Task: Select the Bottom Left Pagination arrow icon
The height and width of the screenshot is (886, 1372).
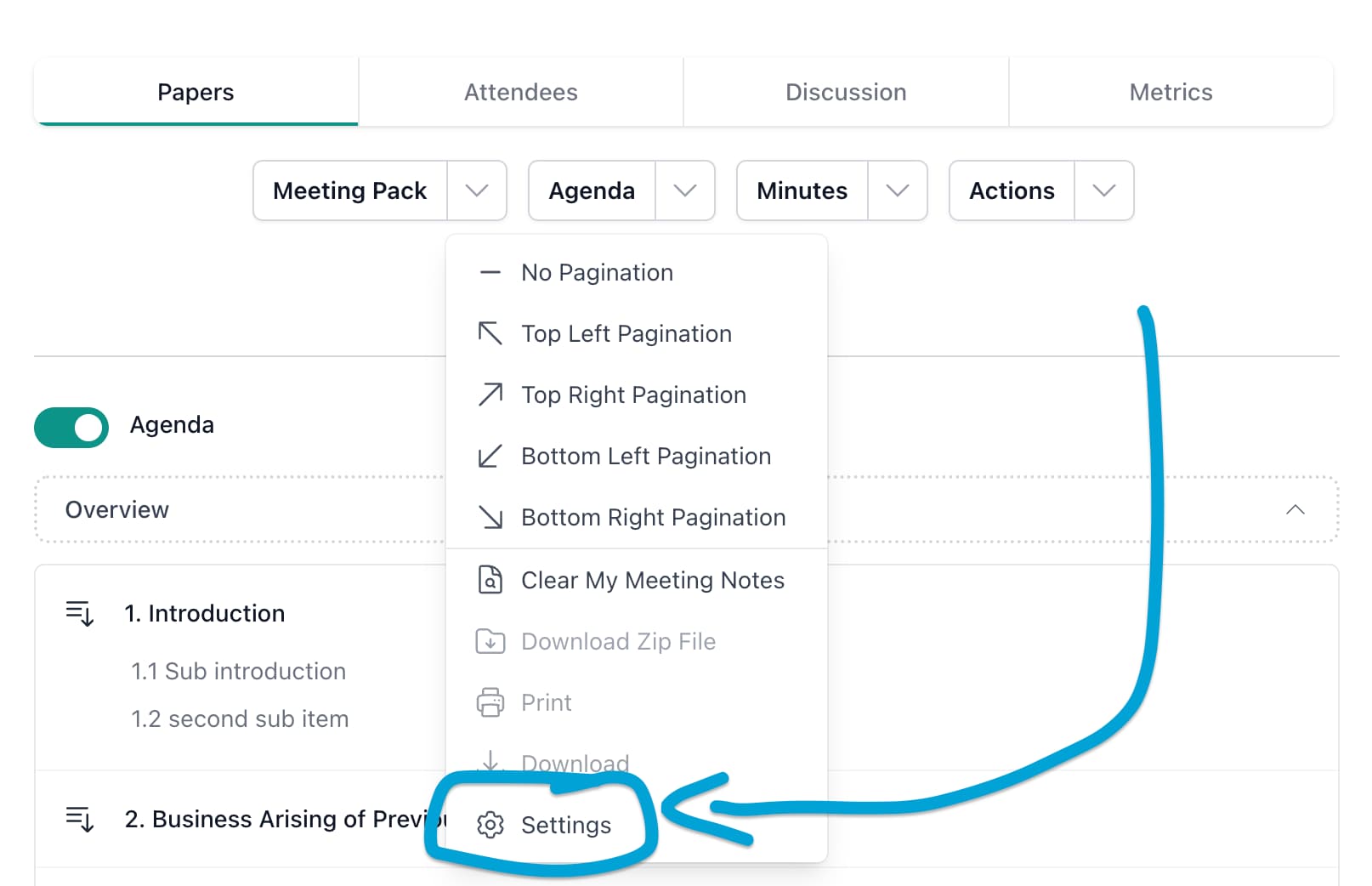Action: click(490, 456)
